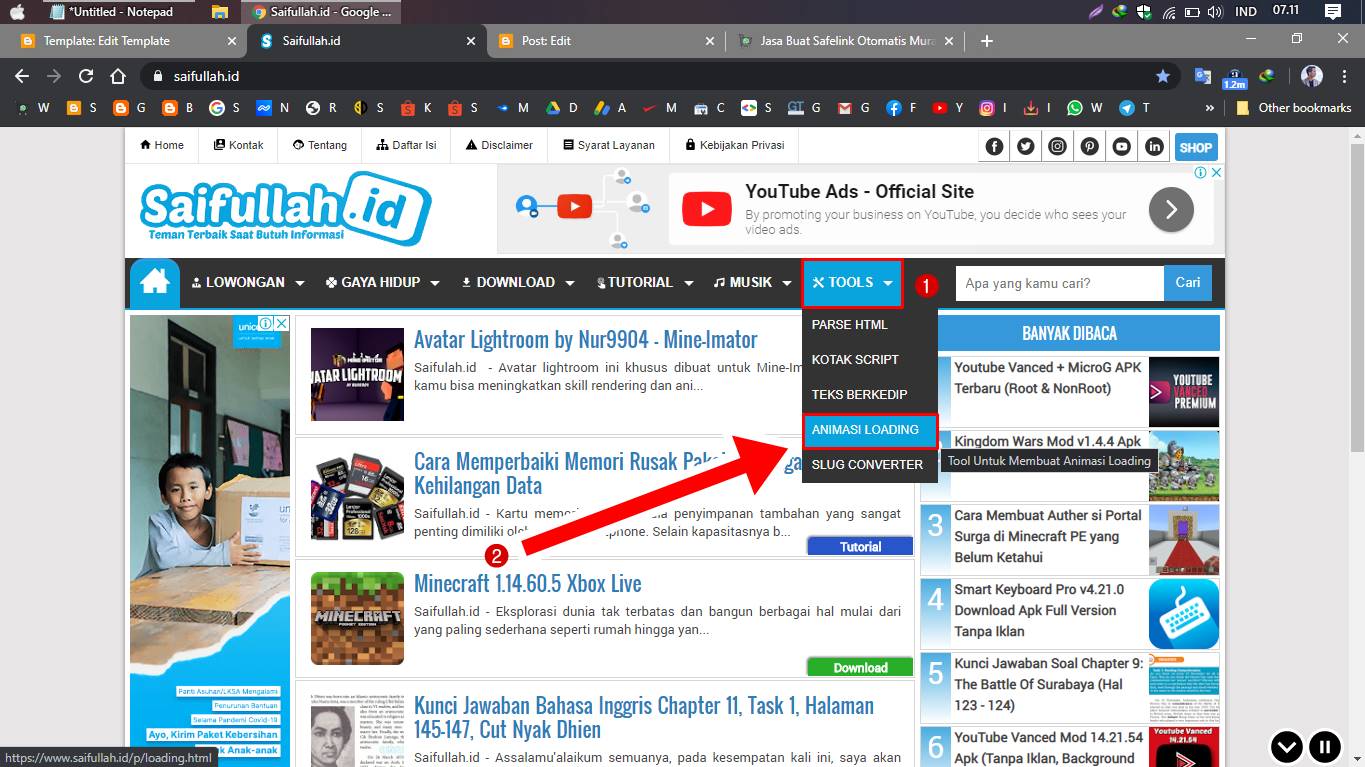
Task: Click the green Download label tag
Action: 860,667
